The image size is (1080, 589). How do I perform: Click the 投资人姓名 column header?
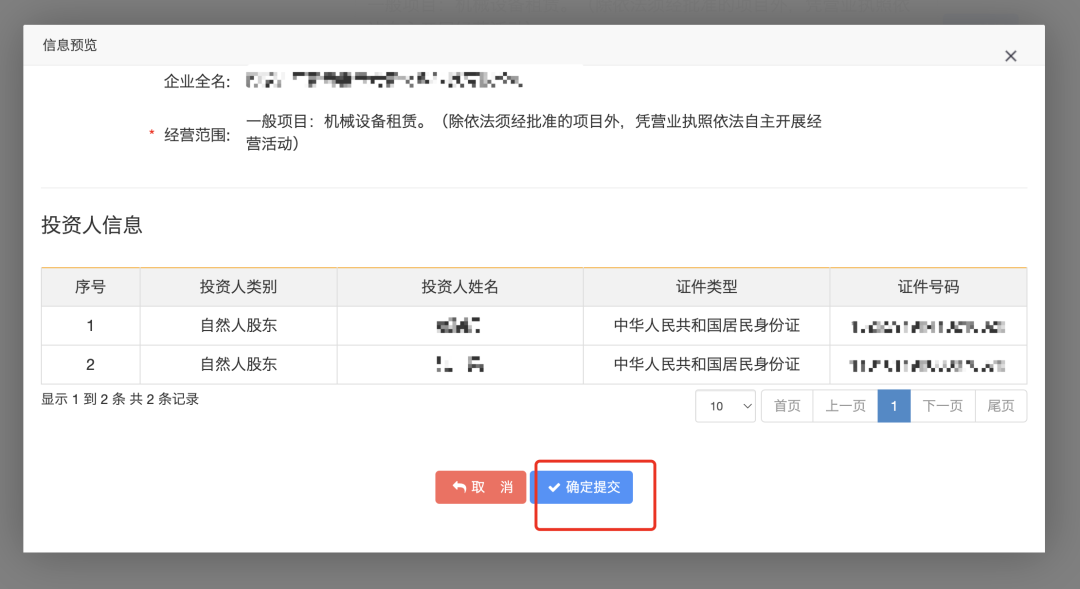click(459, 287)
